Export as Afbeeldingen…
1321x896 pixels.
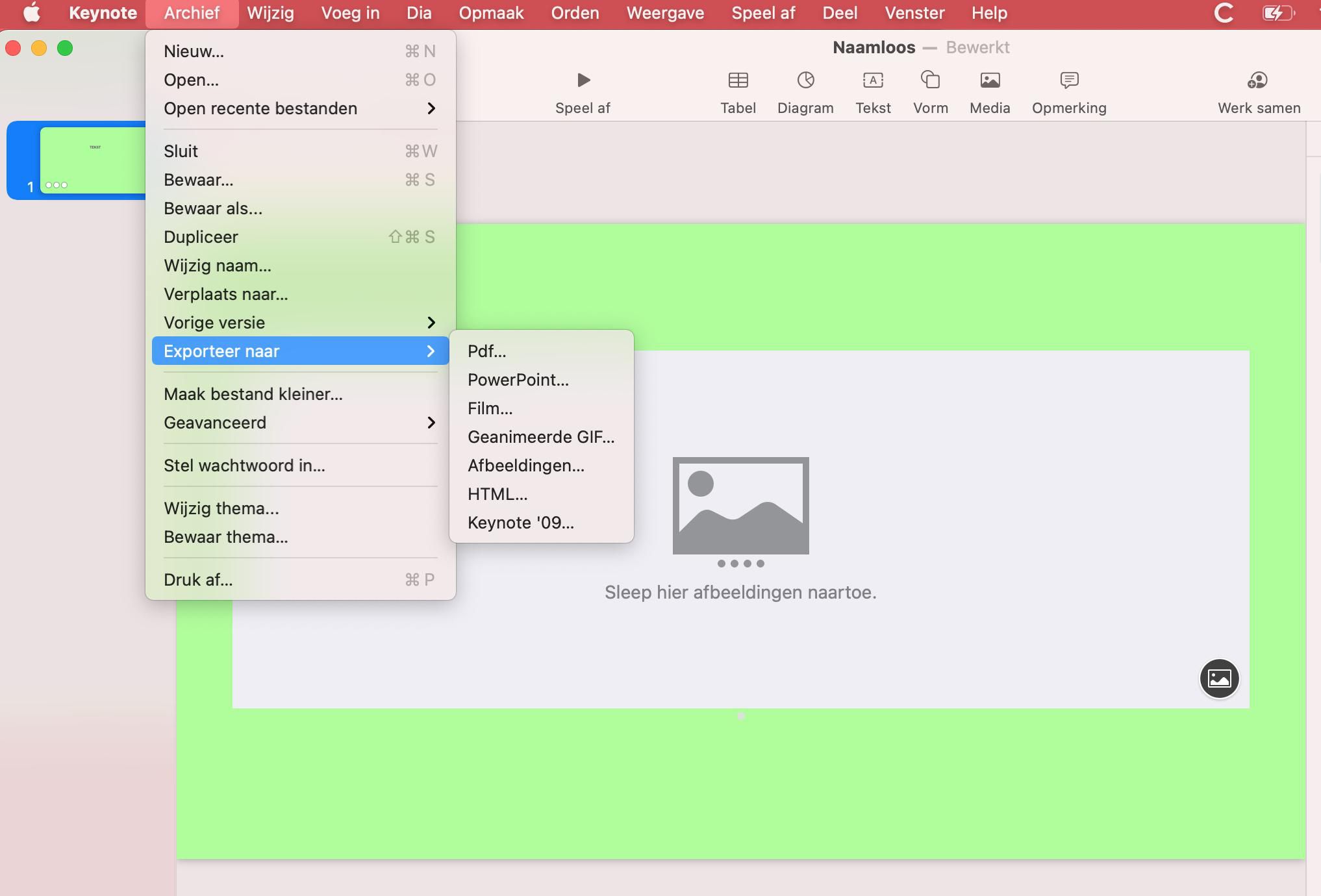coord(542,466)
